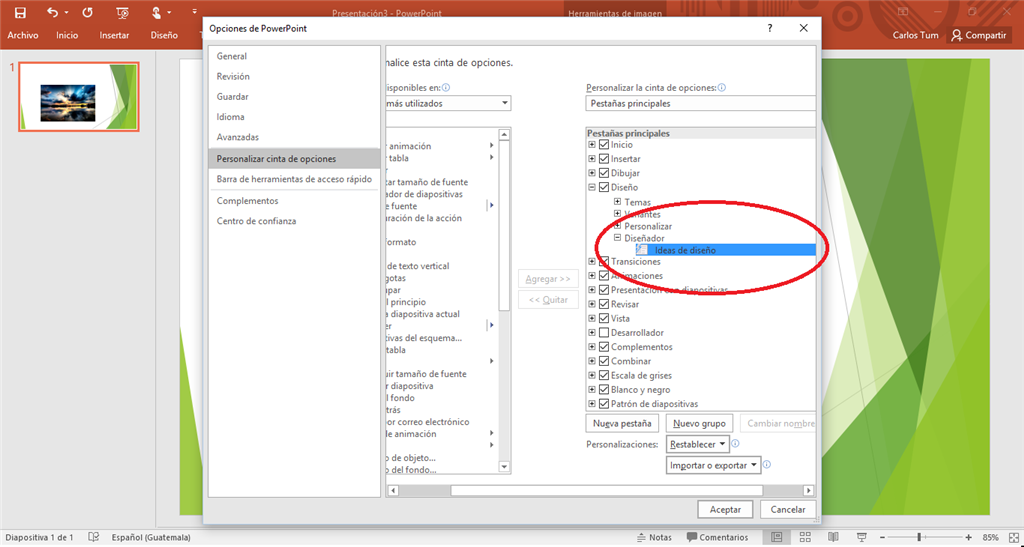The width and height of the screenshot is (1024, 547).
Task: Uncheck the Inicio tab checkbox in tree
Action: pos(603,145)
